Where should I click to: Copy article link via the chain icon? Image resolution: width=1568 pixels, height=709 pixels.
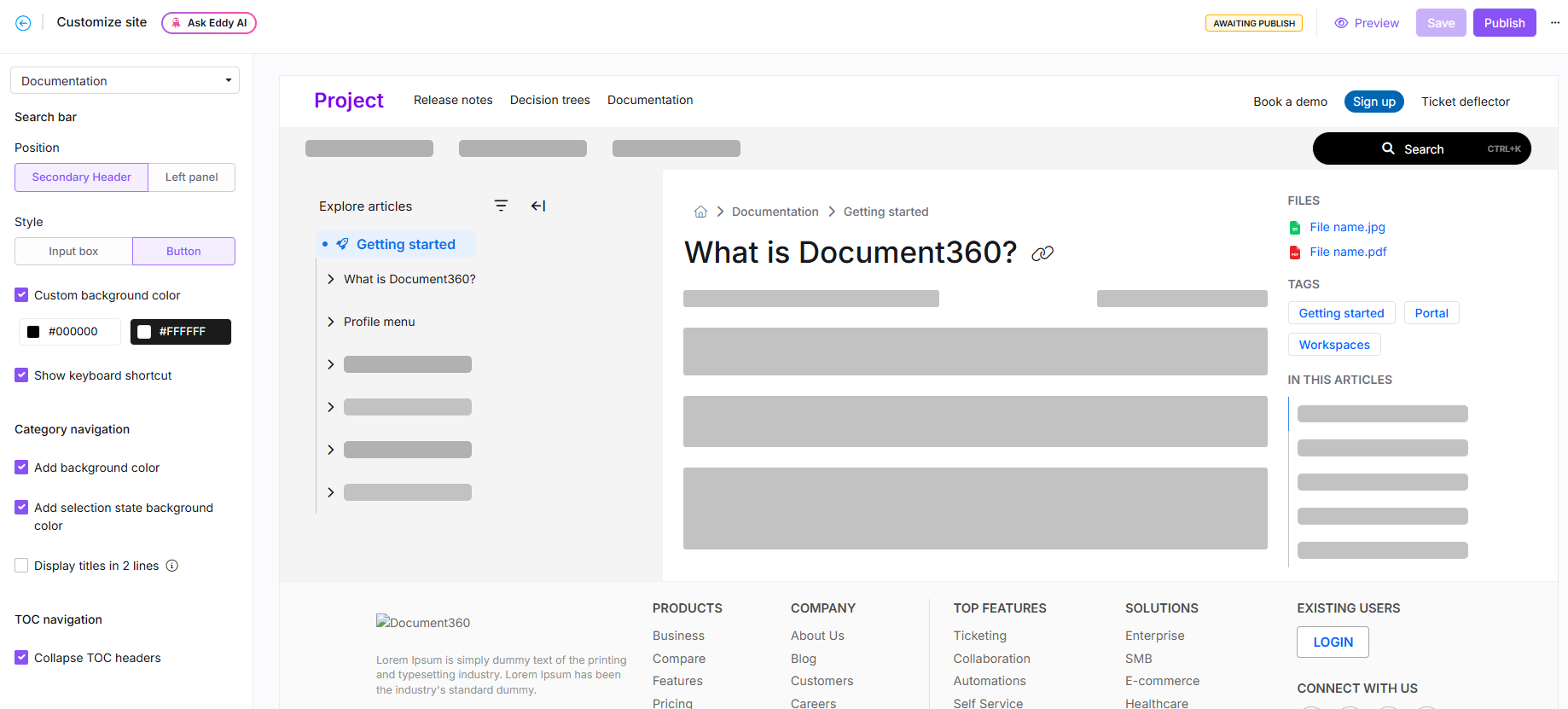click(x=1042, y=253)
